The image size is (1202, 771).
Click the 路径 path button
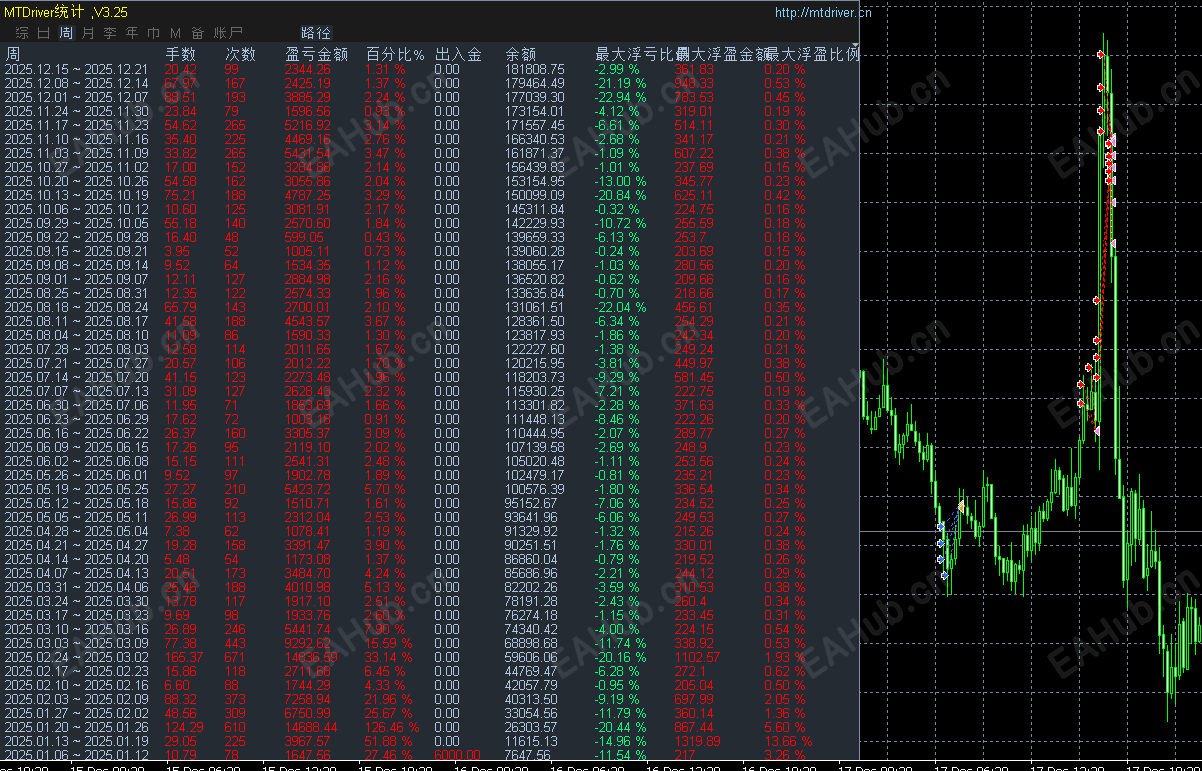[x=316, y=33]
